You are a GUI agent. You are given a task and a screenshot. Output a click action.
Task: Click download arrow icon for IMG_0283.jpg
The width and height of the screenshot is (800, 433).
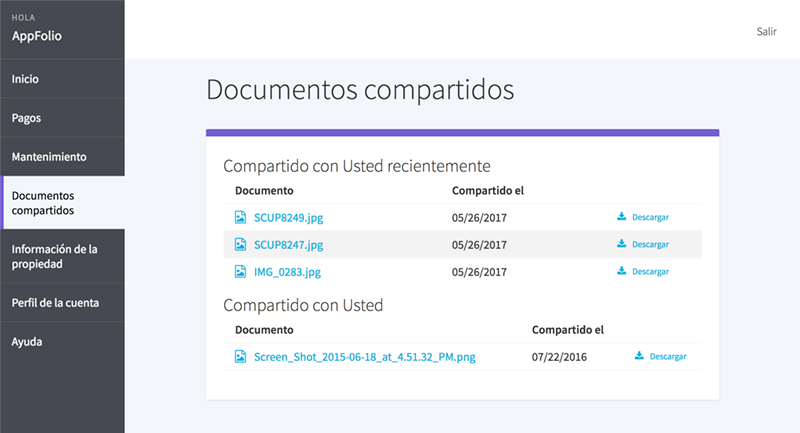click(x=621, y=271)
